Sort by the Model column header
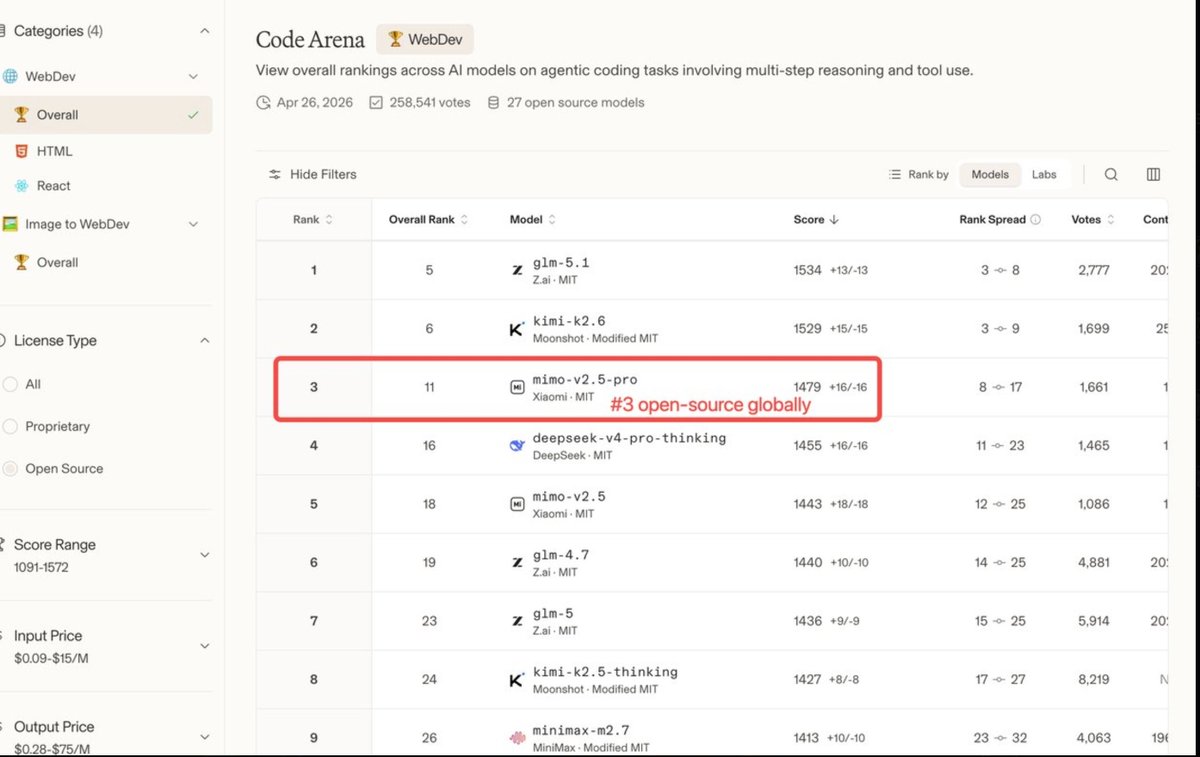Screen dimensions: 1200x757 pos(533,220)
